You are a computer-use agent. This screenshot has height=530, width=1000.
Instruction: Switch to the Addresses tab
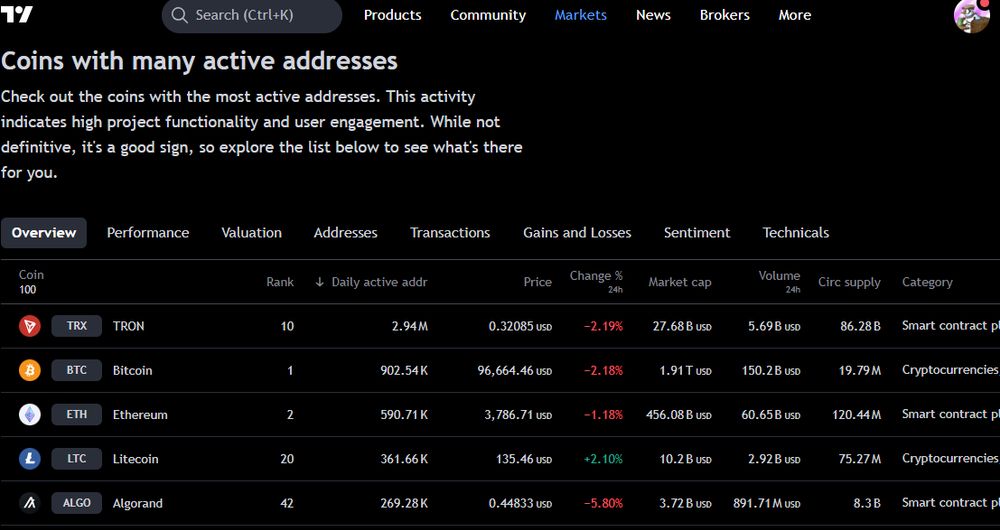click(x=346, y=233)
